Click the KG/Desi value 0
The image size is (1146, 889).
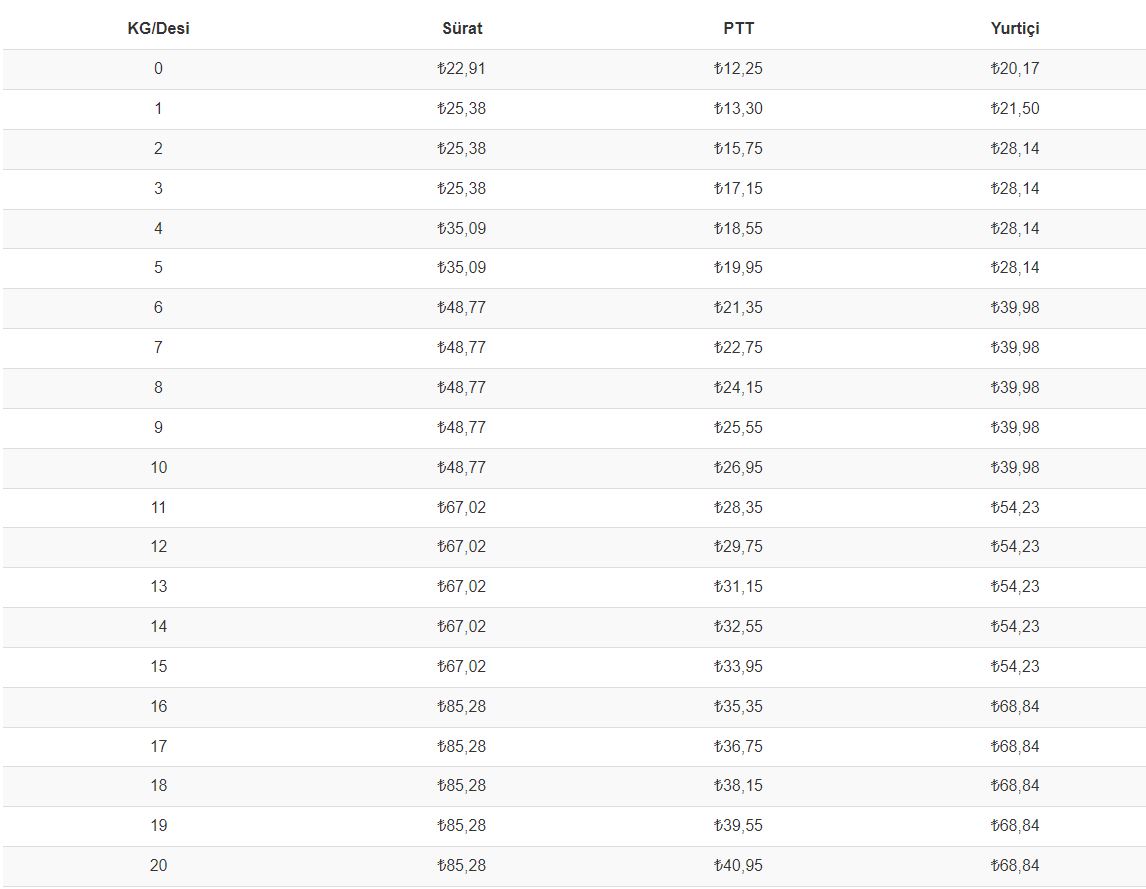coord(159,69)
